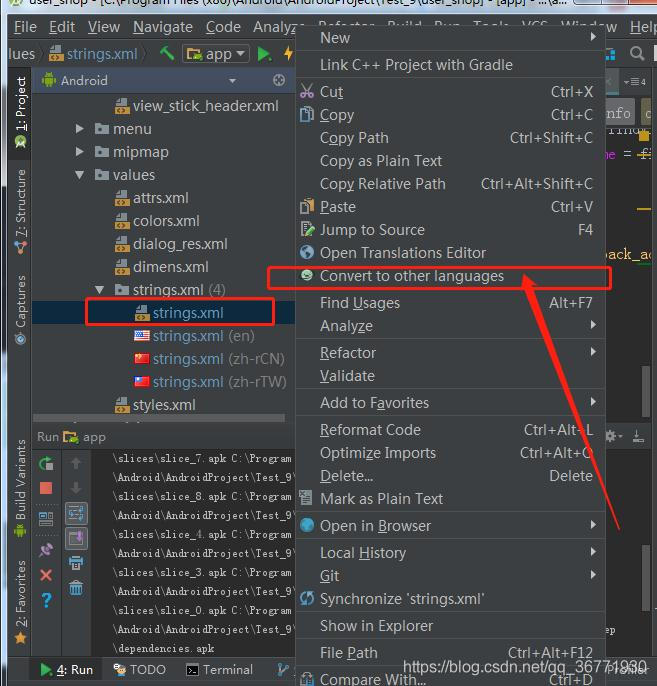Choose Show in Explorer
Viewport: 657px width, 686px height.
[451, 626]
